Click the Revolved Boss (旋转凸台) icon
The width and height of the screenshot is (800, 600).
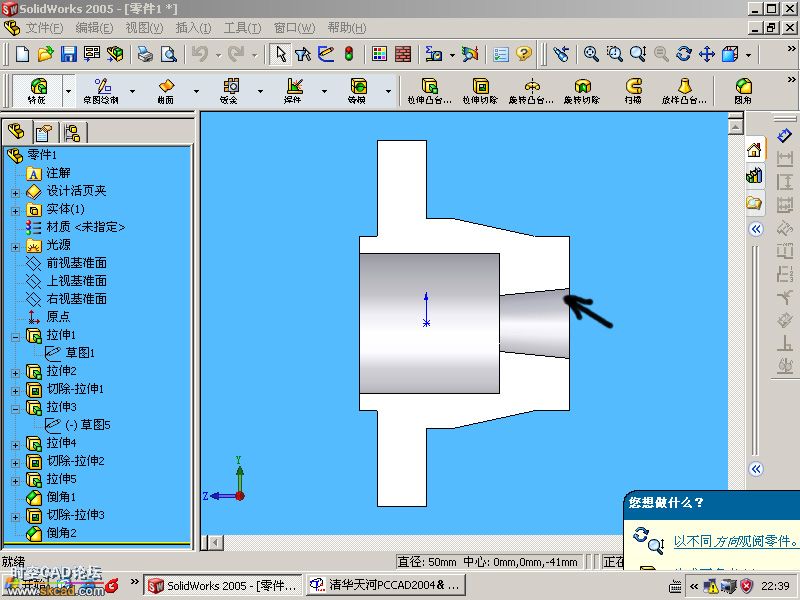pyautogui.click(x=531, y=91)
